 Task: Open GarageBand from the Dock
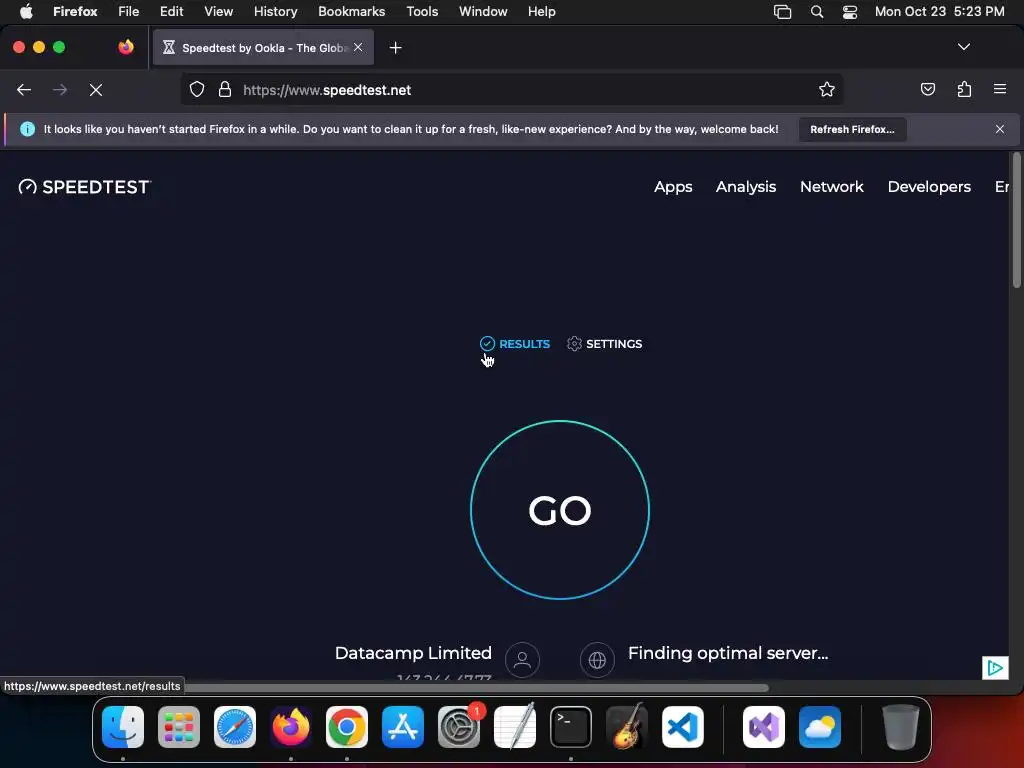[627, 727]
